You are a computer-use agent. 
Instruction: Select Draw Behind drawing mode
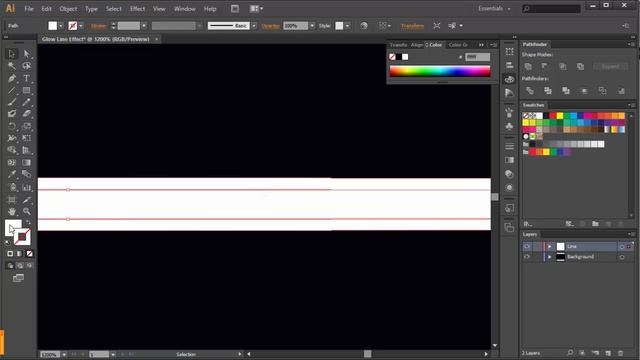coord(20,266)
